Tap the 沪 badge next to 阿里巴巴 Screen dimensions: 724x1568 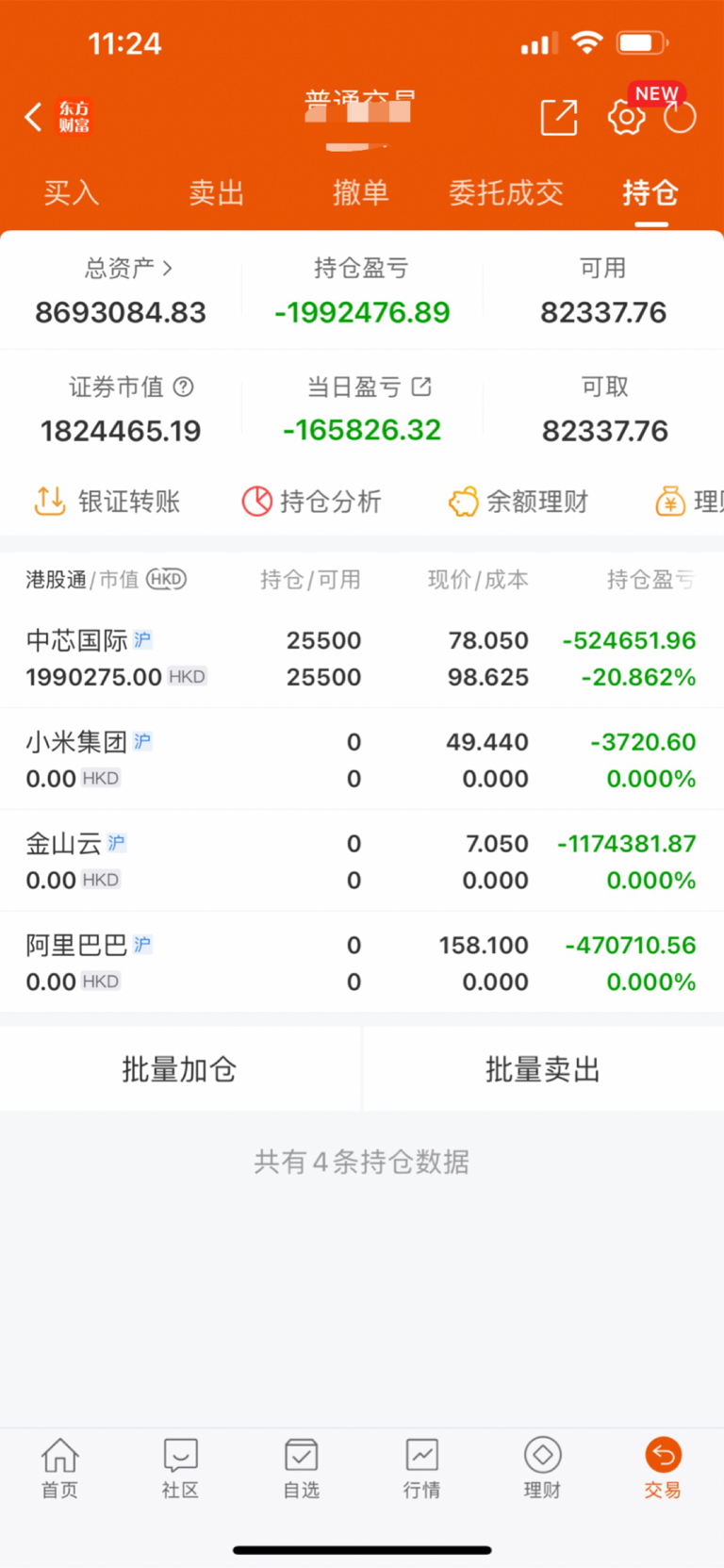142,944
